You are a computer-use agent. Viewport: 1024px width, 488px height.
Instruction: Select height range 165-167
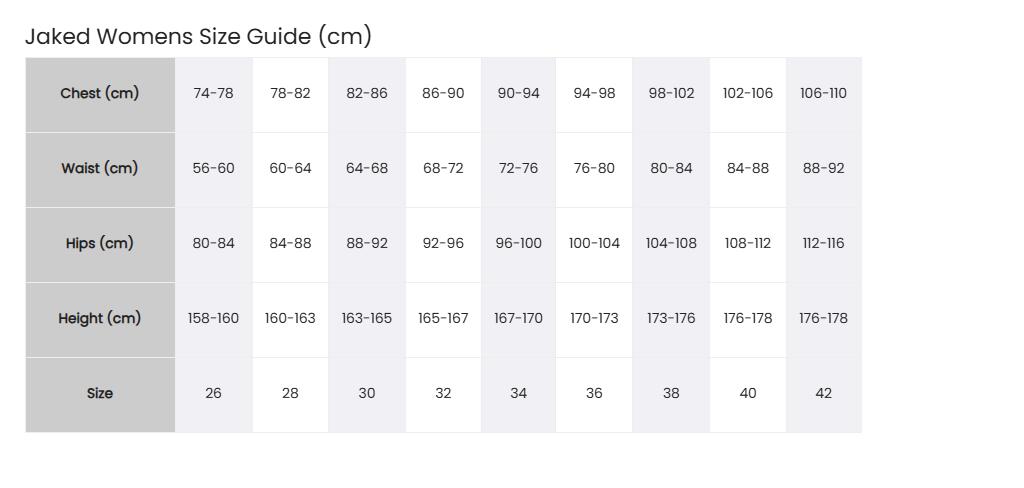(443, 319)
